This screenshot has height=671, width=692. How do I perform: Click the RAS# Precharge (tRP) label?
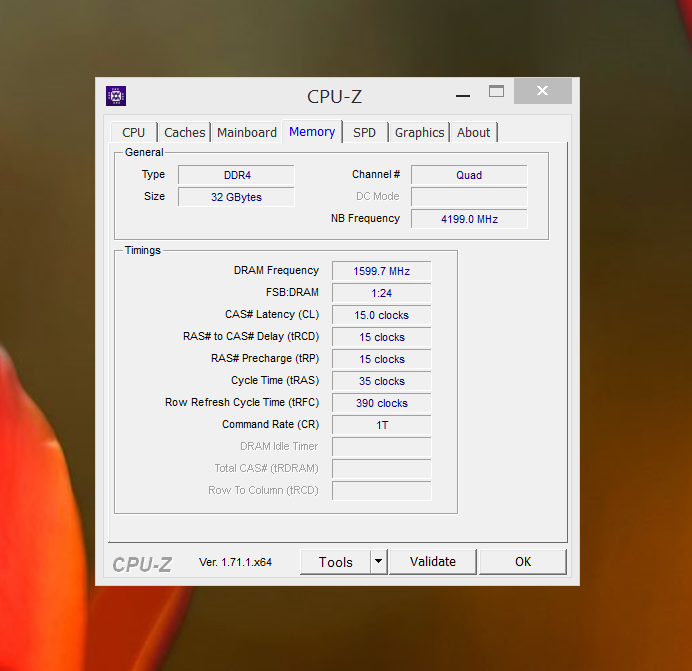pos(265,358)
